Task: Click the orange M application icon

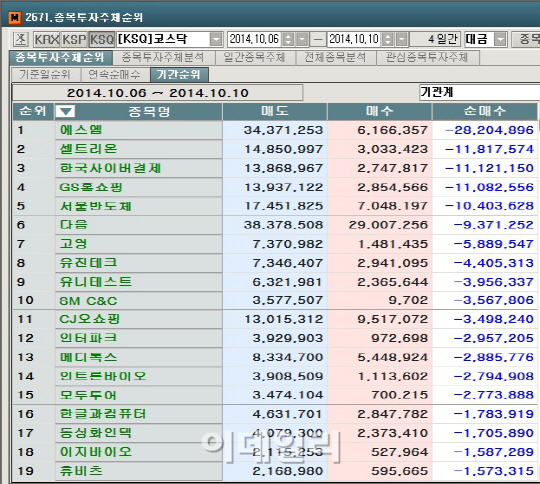Action: 14,17
